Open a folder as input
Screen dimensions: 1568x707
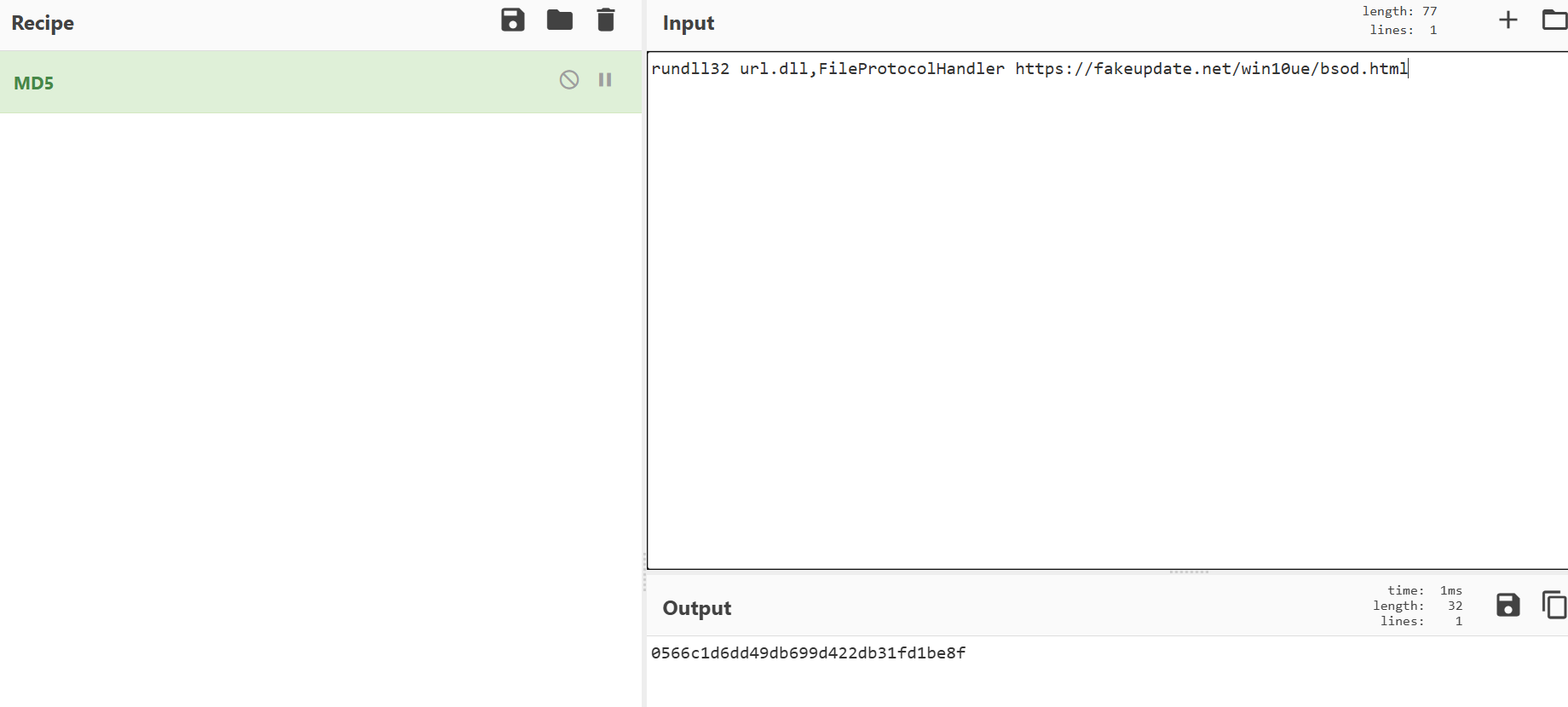tap(1554, 20)
